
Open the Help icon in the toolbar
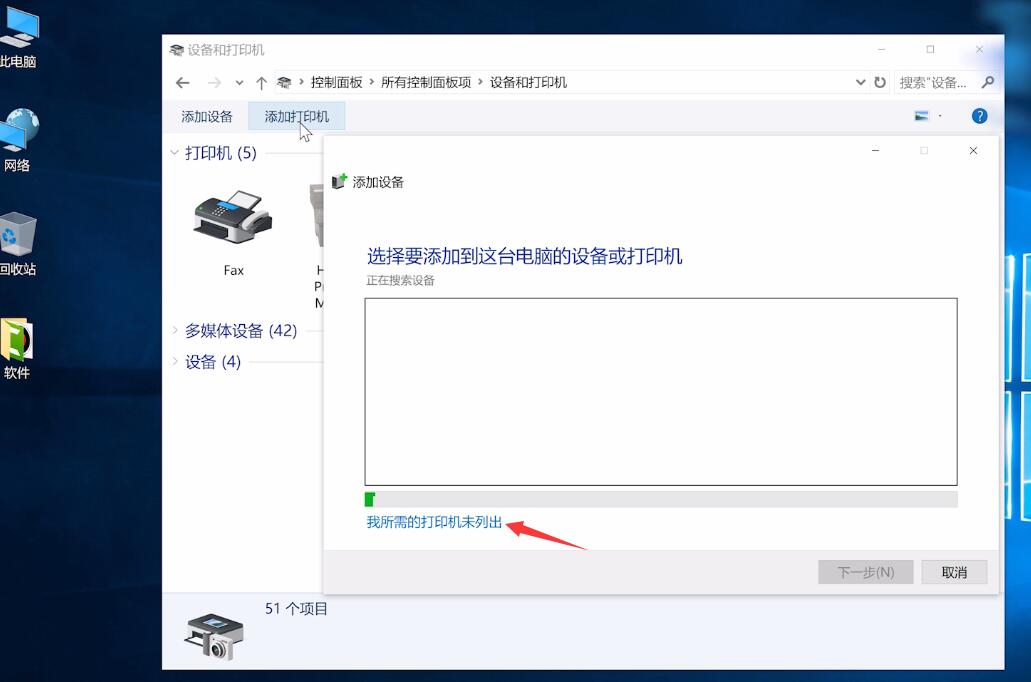(979, 115)
